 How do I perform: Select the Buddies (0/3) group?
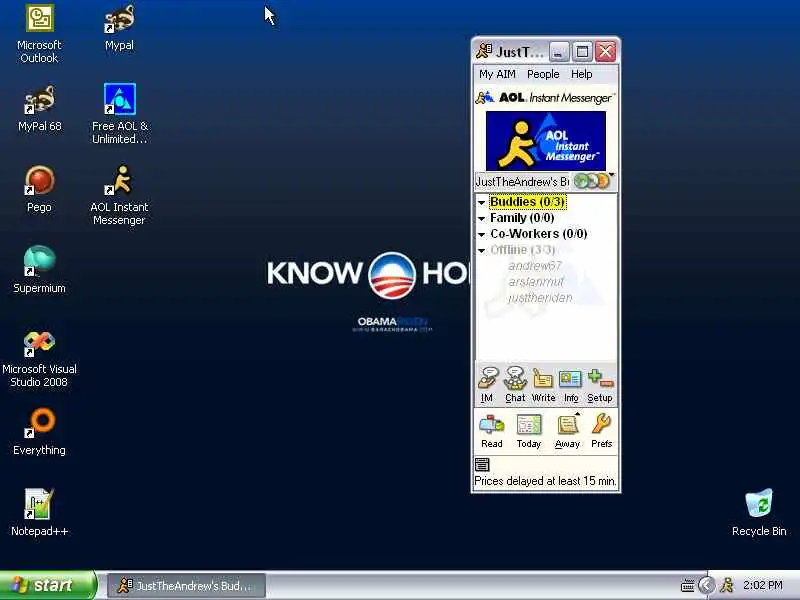tap(528, 202)
